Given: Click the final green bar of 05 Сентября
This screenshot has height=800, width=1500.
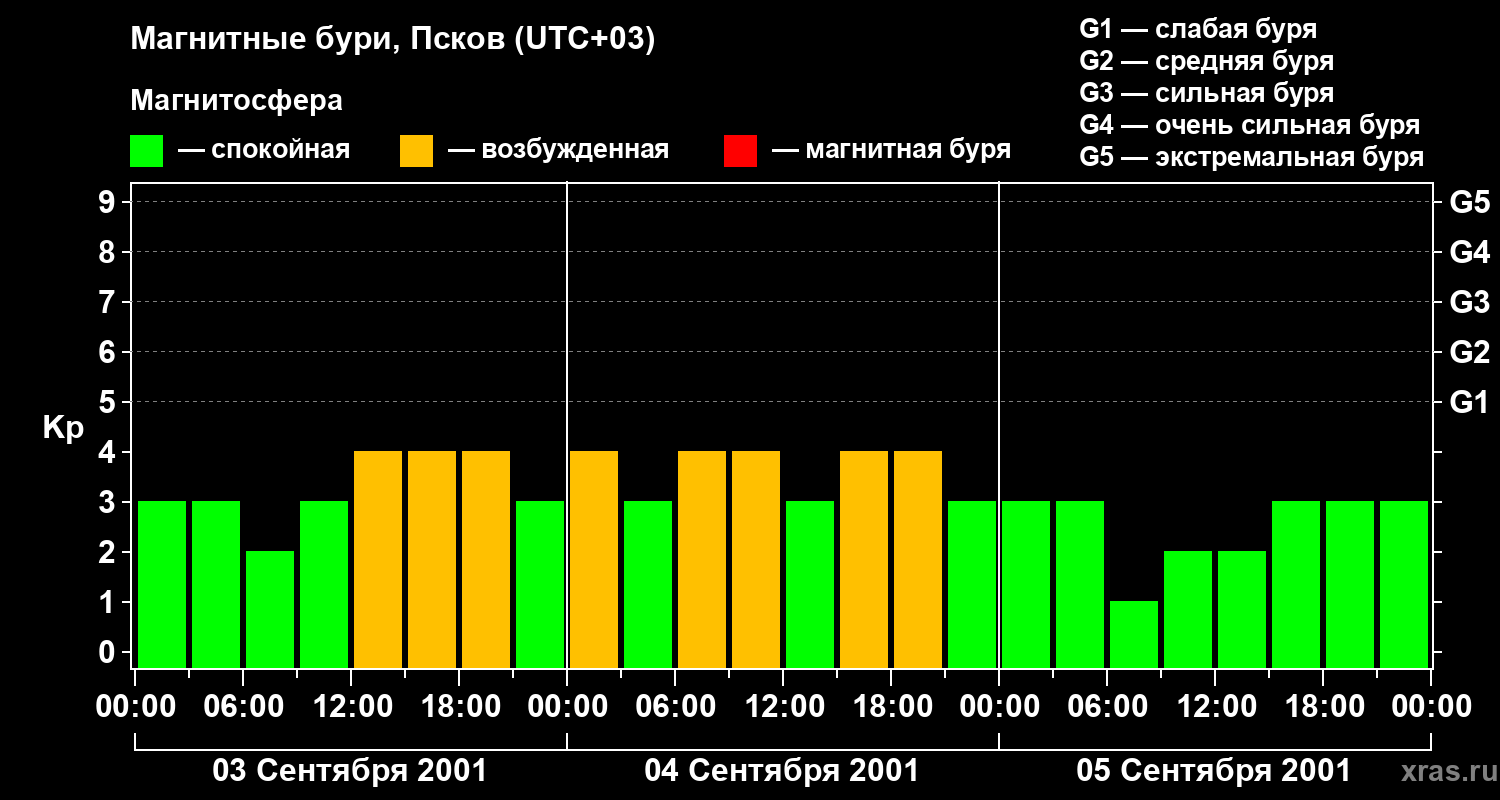Looking at the screenshot, I should [x=1404, y=584].
